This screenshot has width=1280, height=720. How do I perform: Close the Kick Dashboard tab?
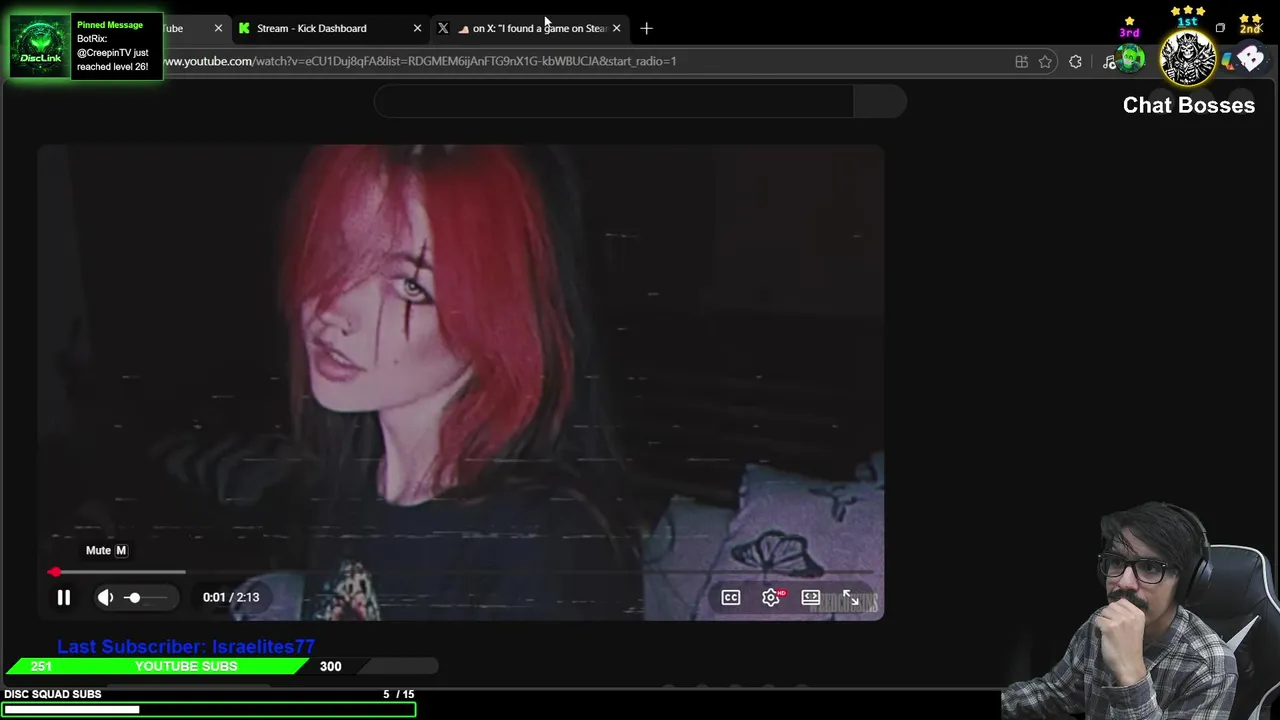[x=417, y=28]
